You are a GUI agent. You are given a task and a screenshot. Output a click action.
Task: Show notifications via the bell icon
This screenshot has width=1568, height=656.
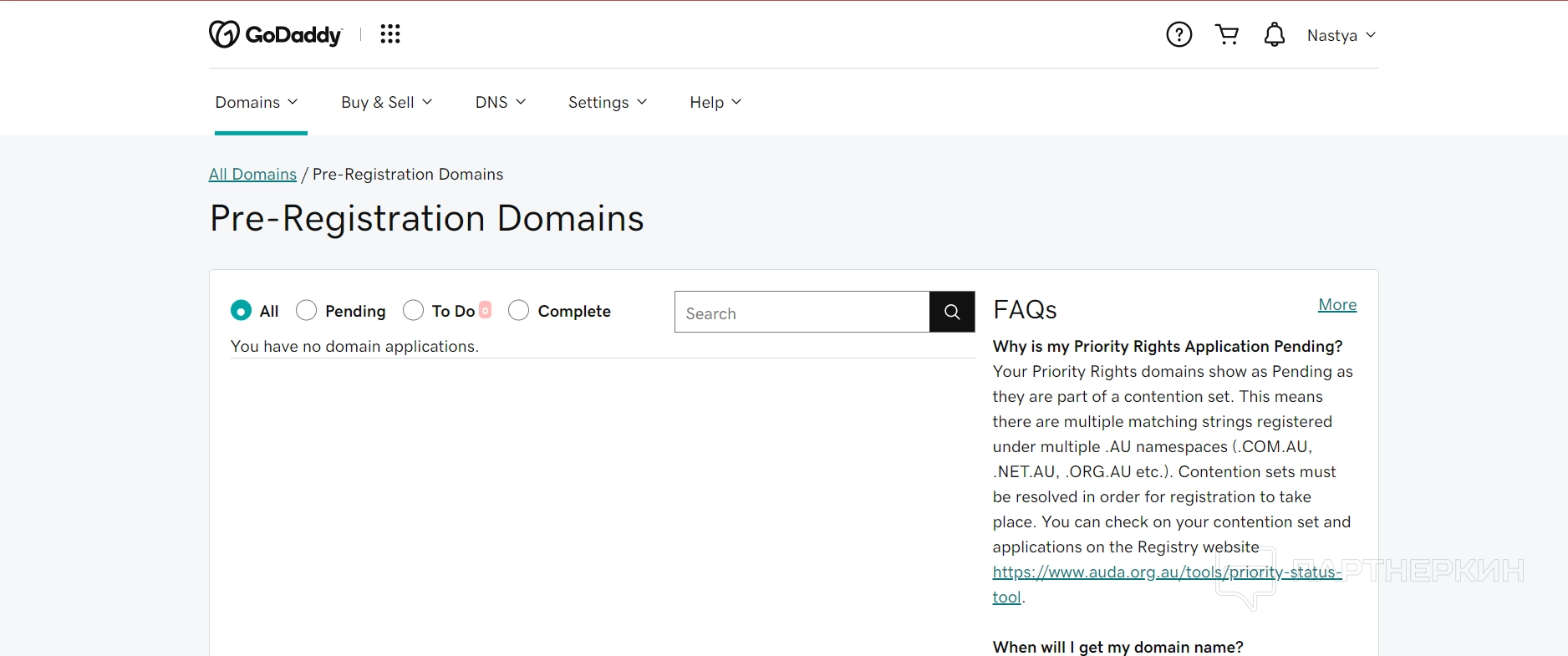tap(1274, 35)
